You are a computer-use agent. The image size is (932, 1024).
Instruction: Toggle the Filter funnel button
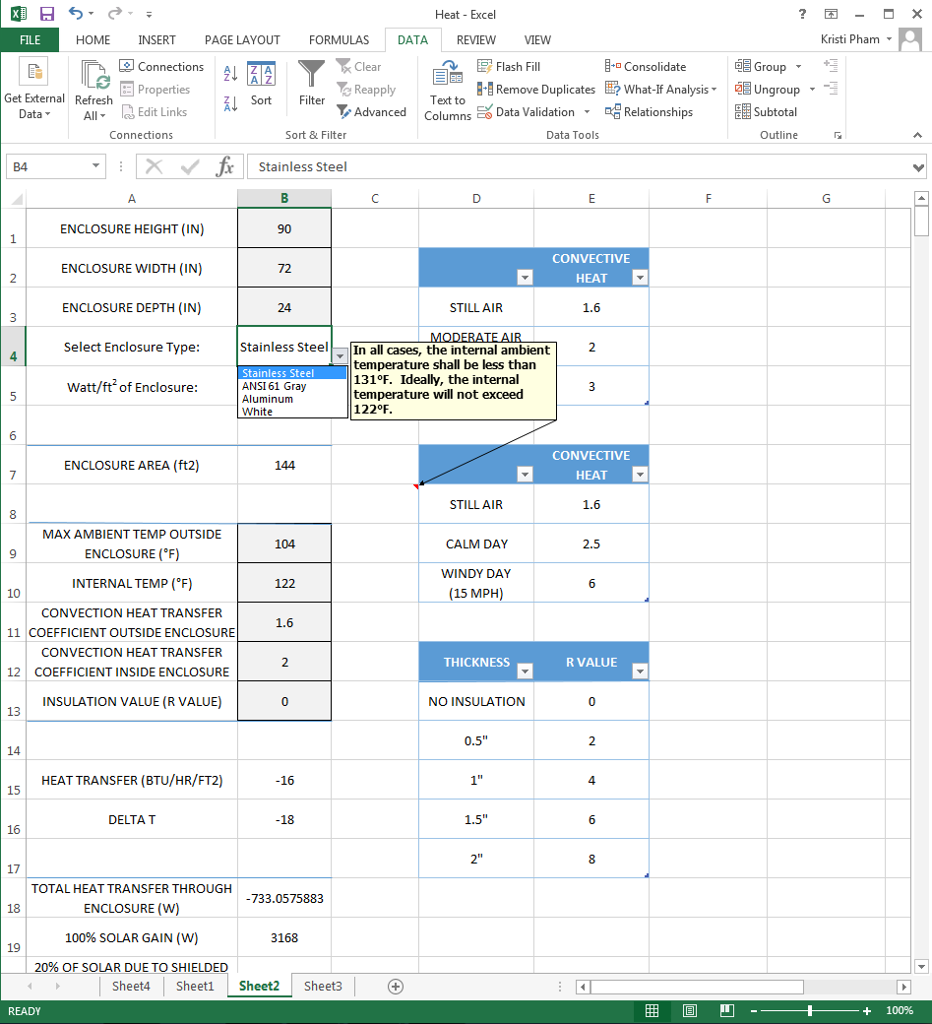click(x=312, y=83)
